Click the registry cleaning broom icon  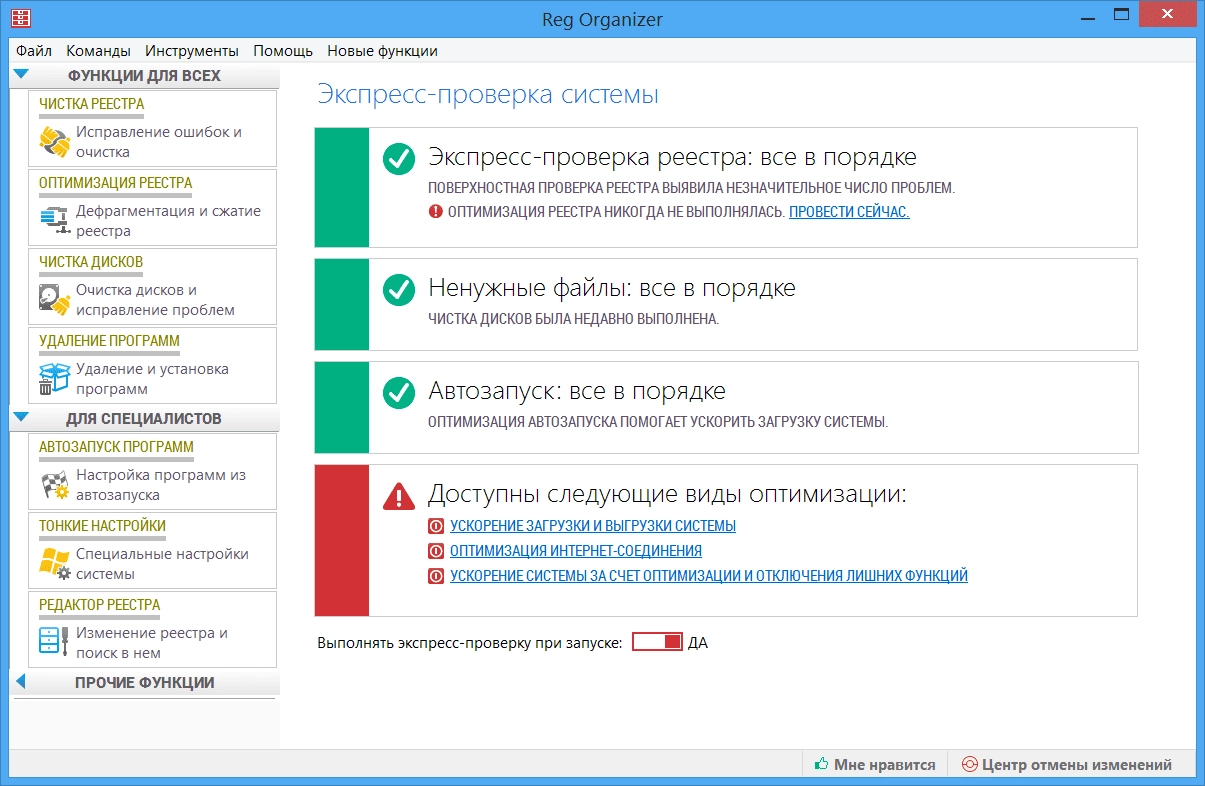[x=54, y=142]
